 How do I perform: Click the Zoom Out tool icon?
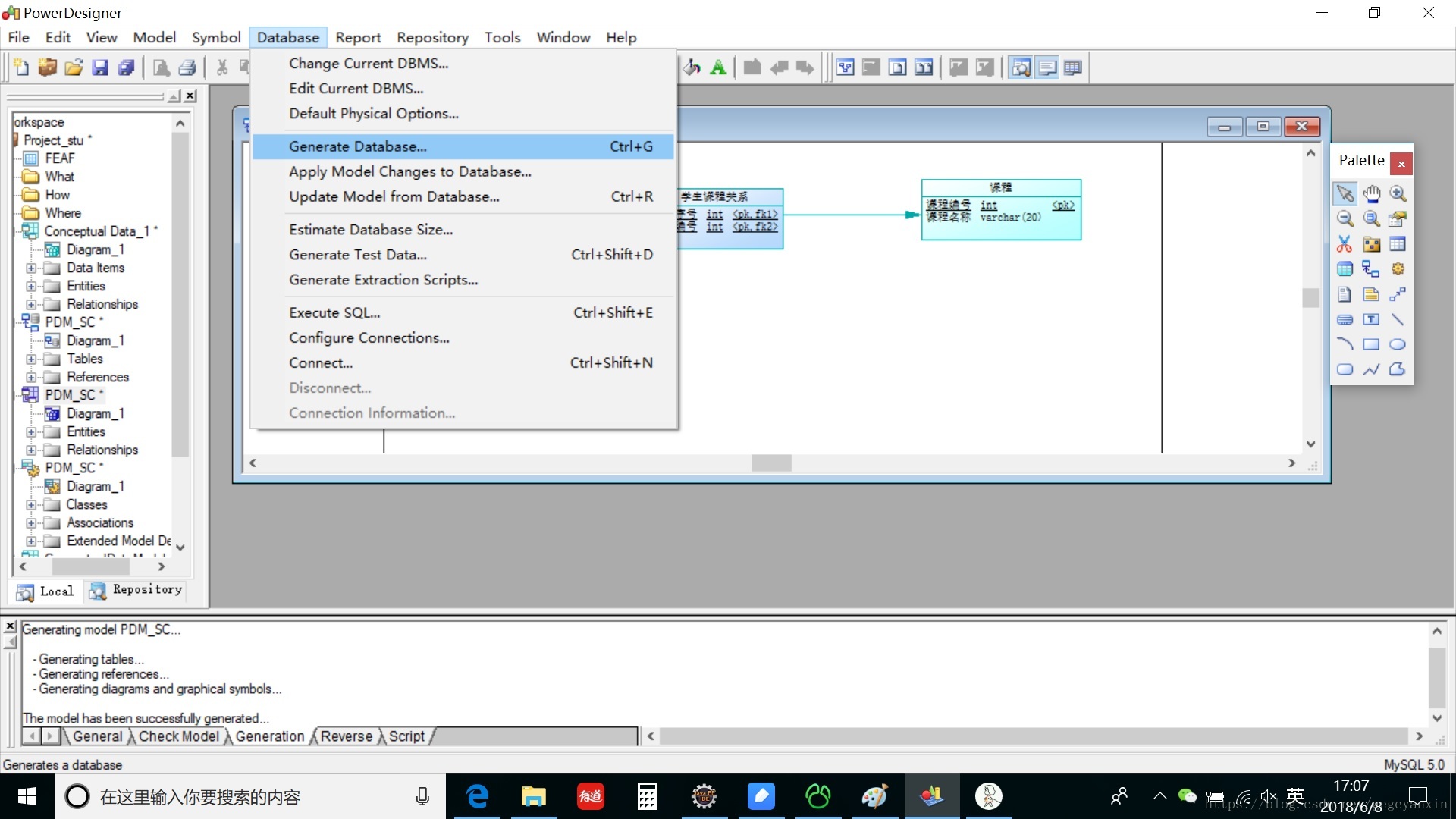pos(1347,219)
